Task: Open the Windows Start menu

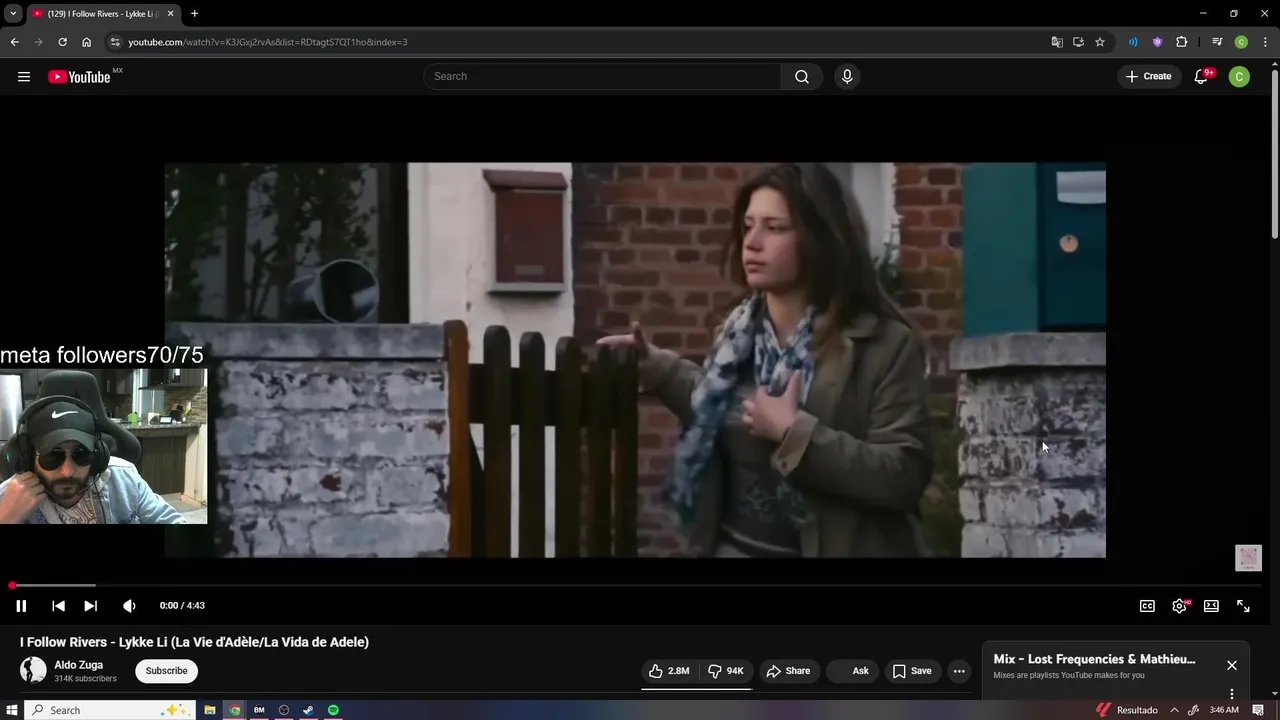Action: point(12,710)
